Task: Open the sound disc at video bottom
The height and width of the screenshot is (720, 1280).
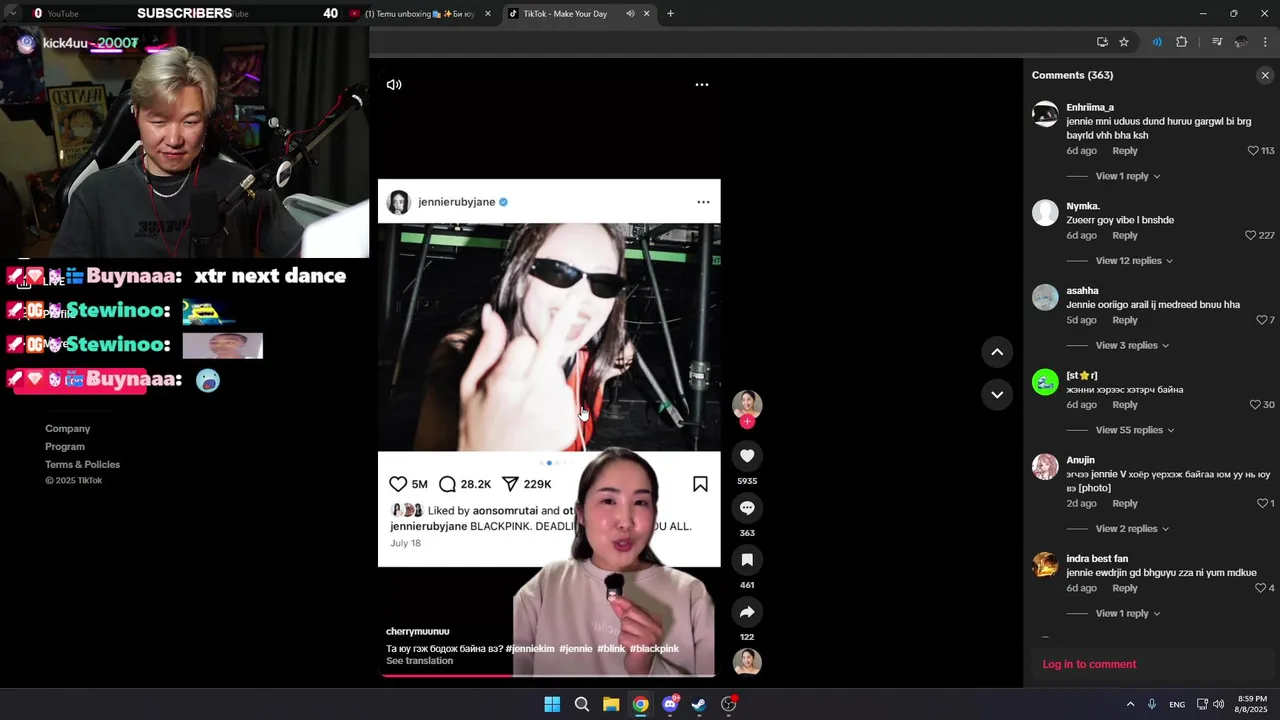Action: click(747, 662)
